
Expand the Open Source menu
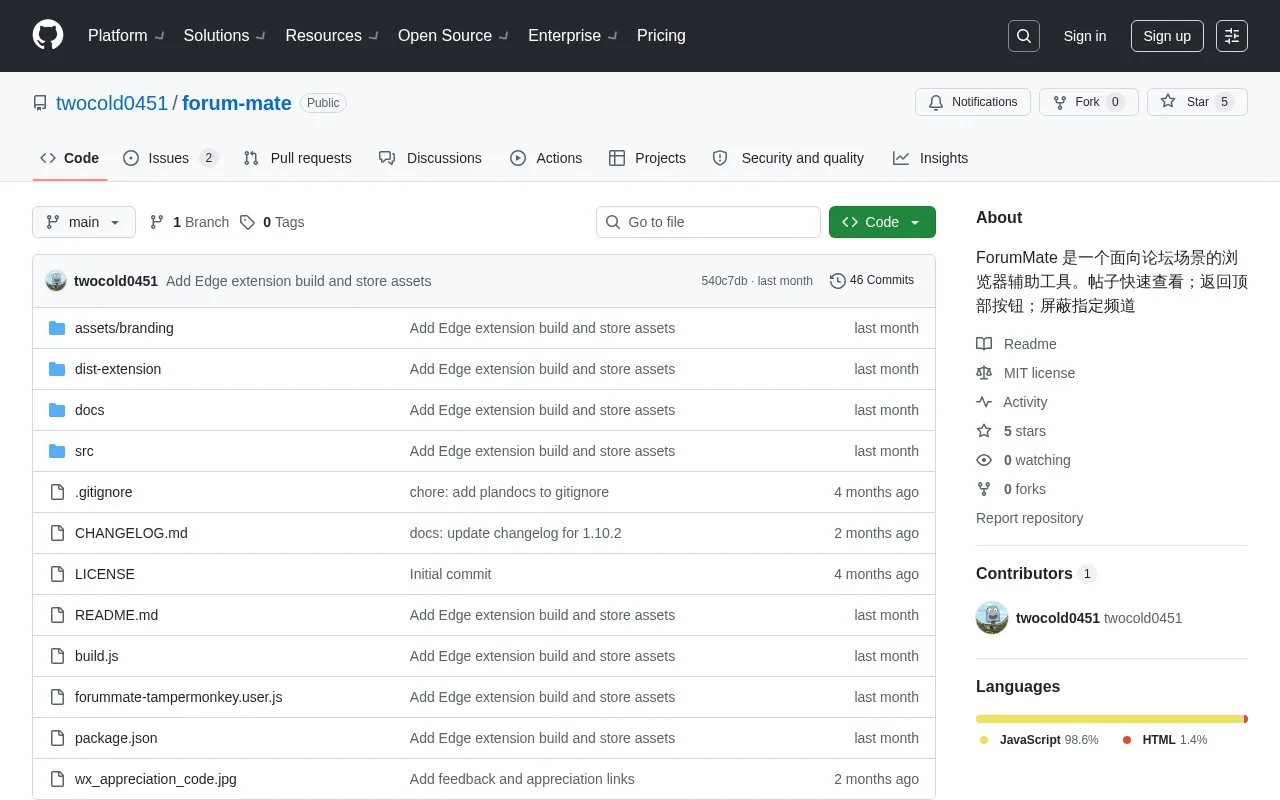(x=453, y=35)
